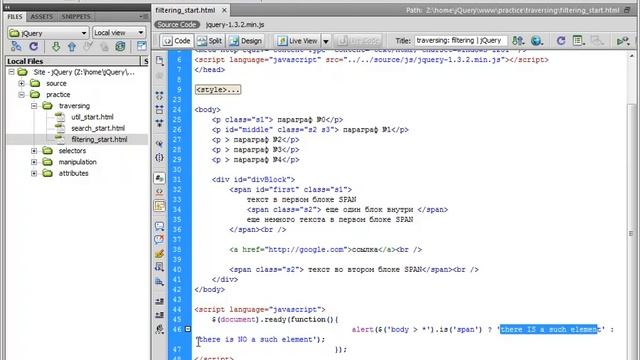This screenshot has height=360, width=640.
Task: Open the jQuery site dropdown
Action: 48,33
